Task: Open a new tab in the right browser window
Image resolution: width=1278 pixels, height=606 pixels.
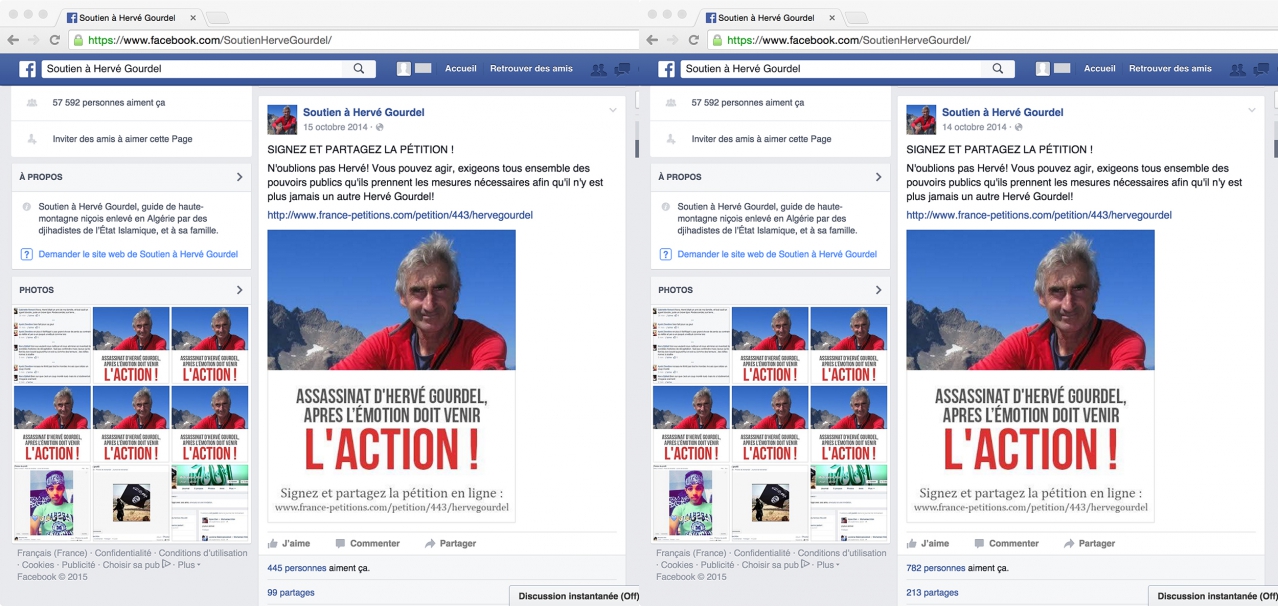Action: [x=857, y=18]
